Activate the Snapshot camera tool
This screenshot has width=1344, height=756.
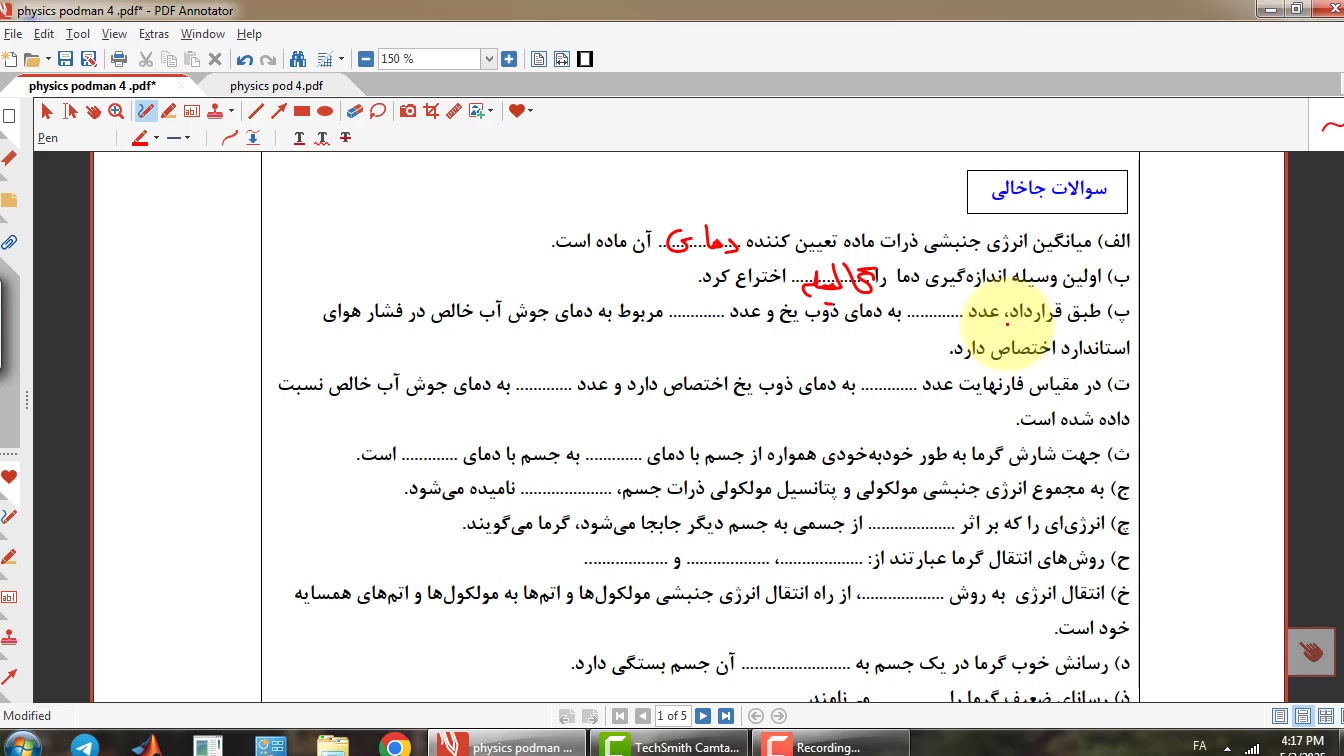tap(408, 111)
